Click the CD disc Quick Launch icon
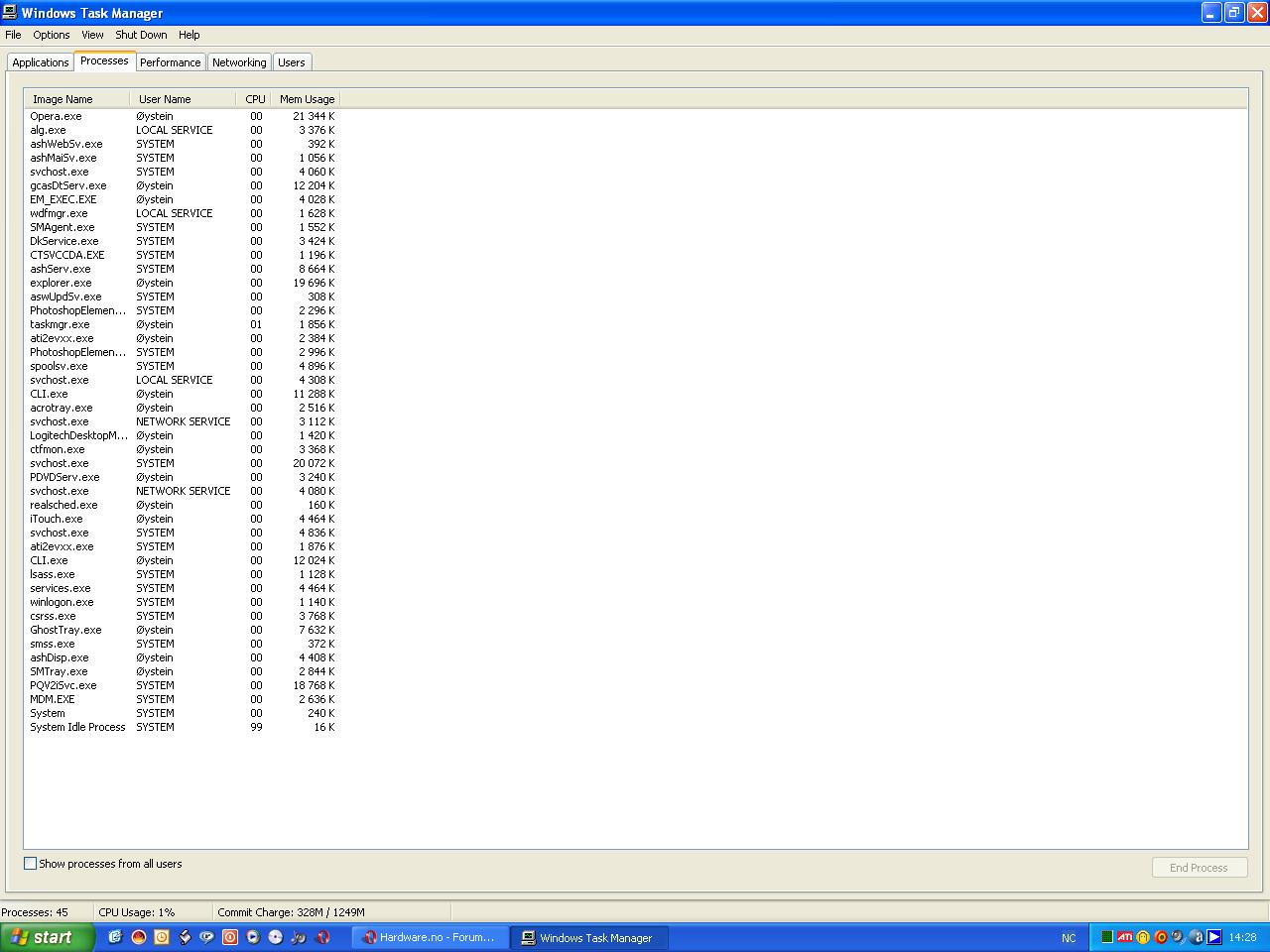The height and width of the screenshot is (952, 1270). (x=275, y=937)
